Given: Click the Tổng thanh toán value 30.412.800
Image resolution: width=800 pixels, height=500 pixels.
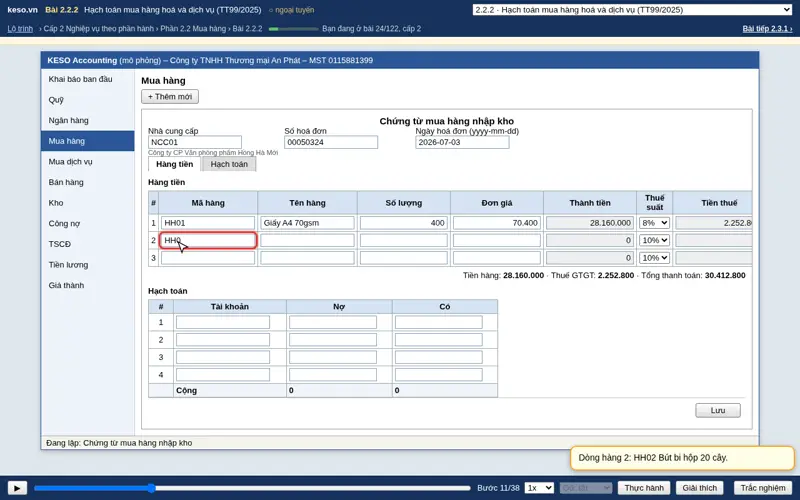Looking at the screenshot, I should pyautogui.click(x=725, y=276).
